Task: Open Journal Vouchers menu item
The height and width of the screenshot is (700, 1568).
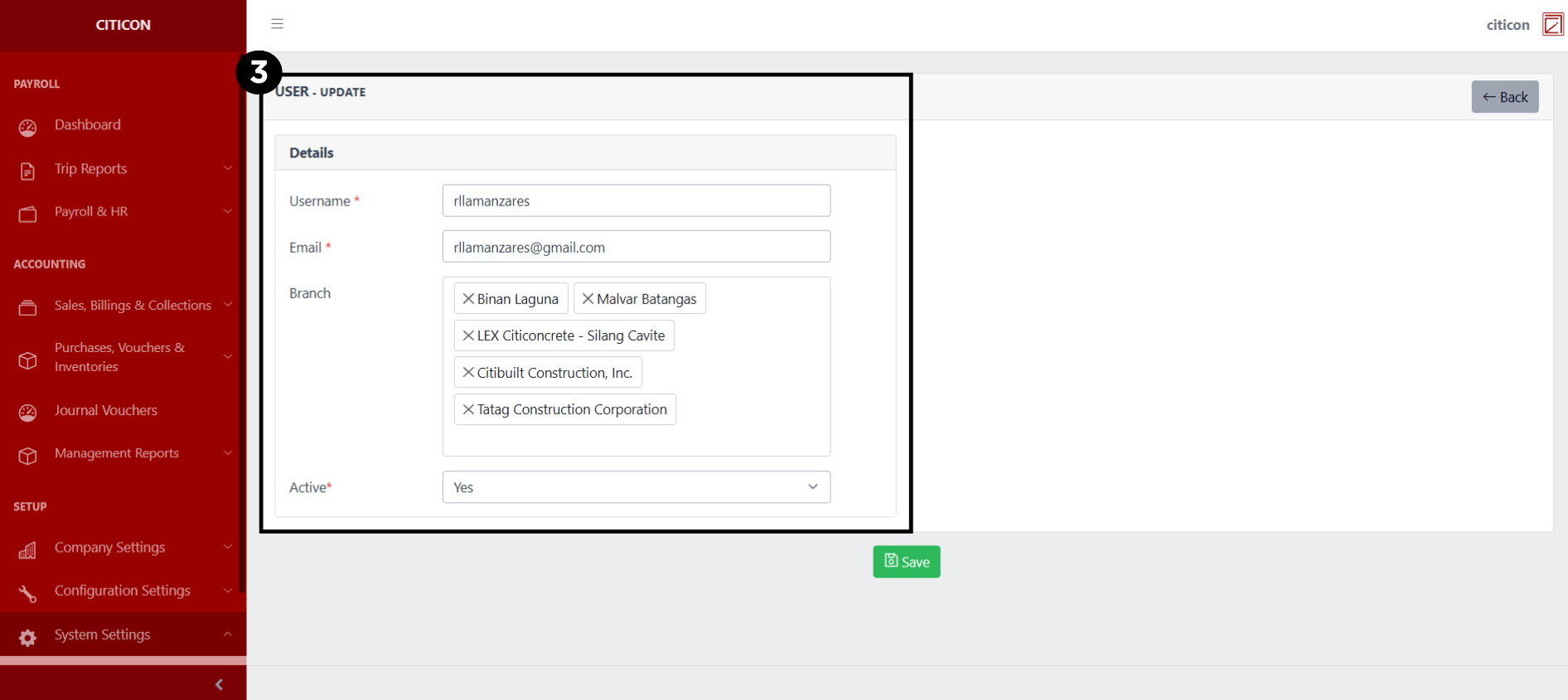Action: click(105, 411)
